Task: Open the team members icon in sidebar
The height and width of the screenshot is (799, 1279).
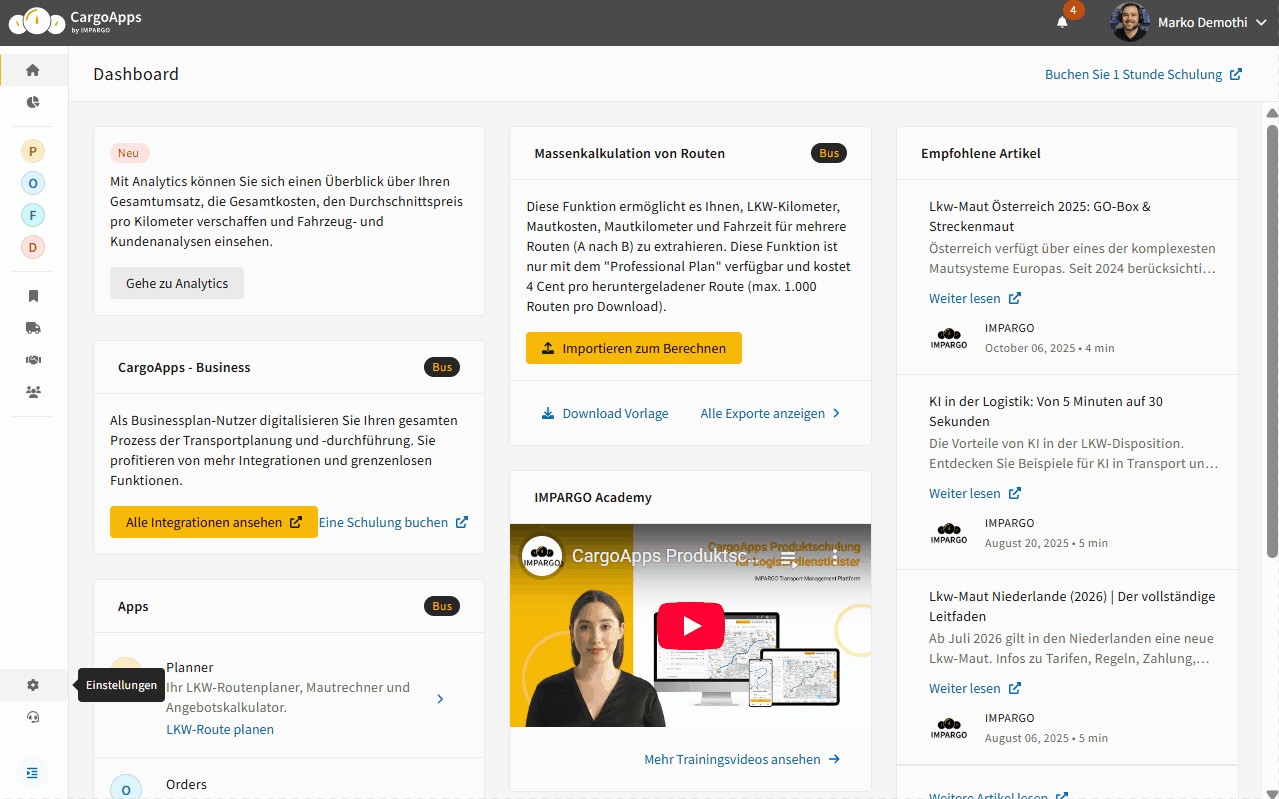Action: click(33, 391)
